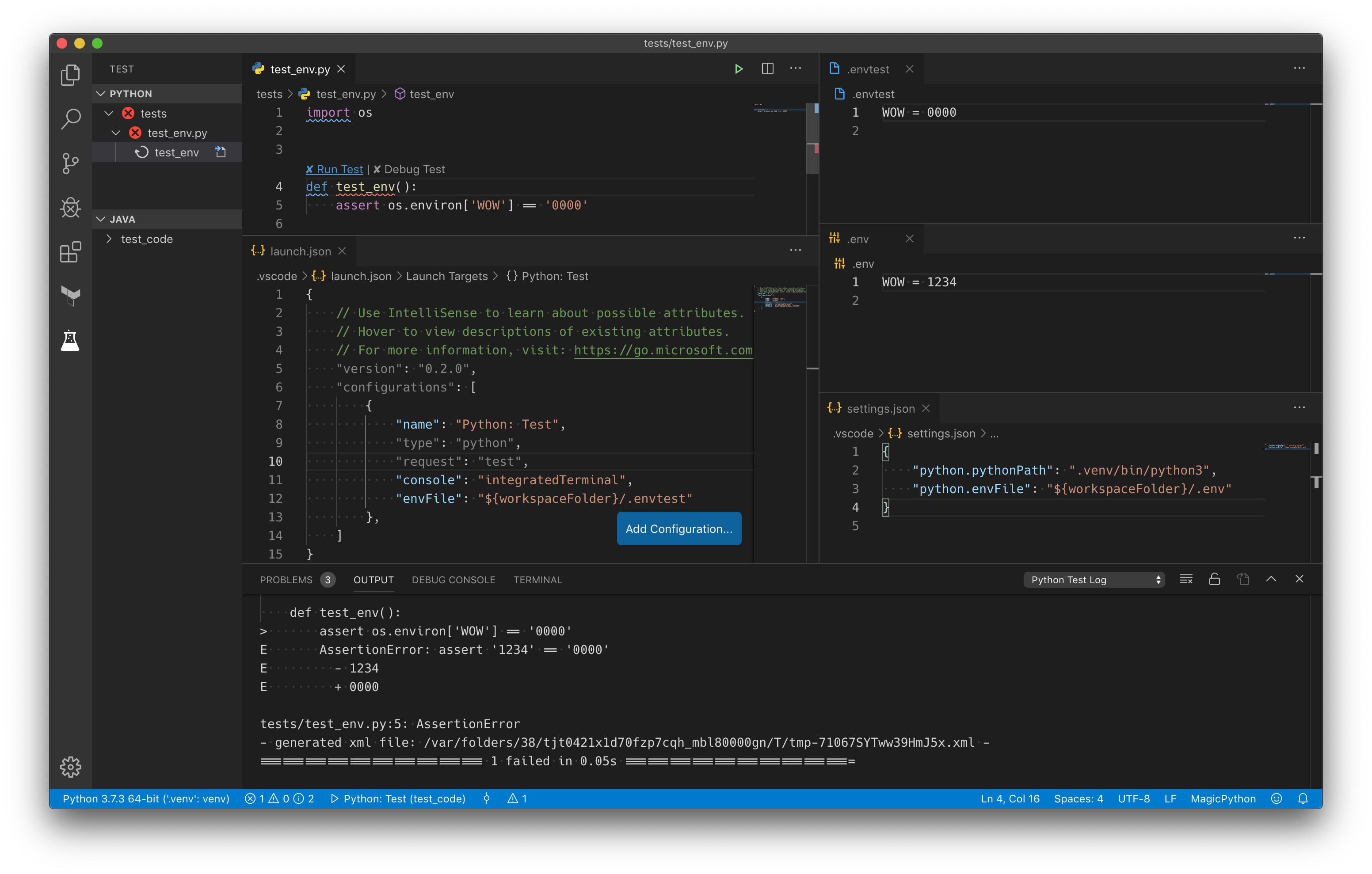This screenshot has width=1372, height=874.
Task: Close the launch.json tab
Action: (342, 251)
